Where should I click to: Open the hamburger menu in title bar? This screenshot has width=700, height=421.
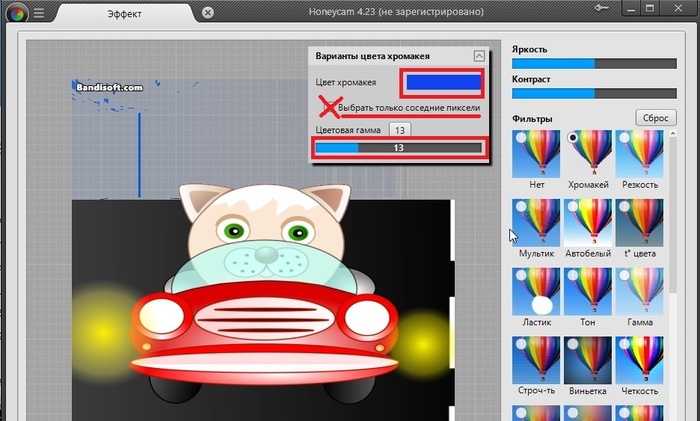point(39,13)
